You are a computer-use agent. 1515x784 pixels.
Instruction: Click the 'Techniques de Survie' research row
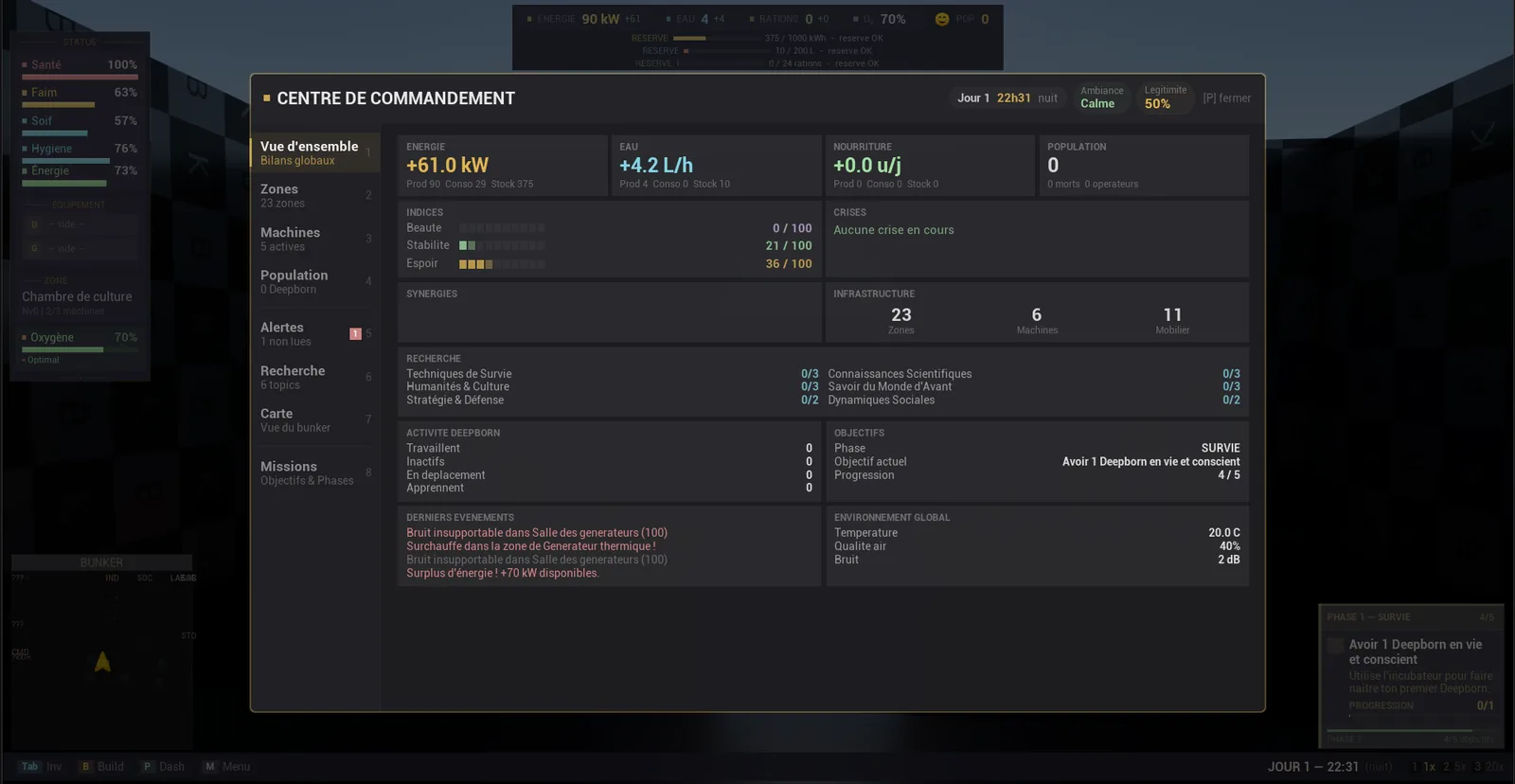612,374
